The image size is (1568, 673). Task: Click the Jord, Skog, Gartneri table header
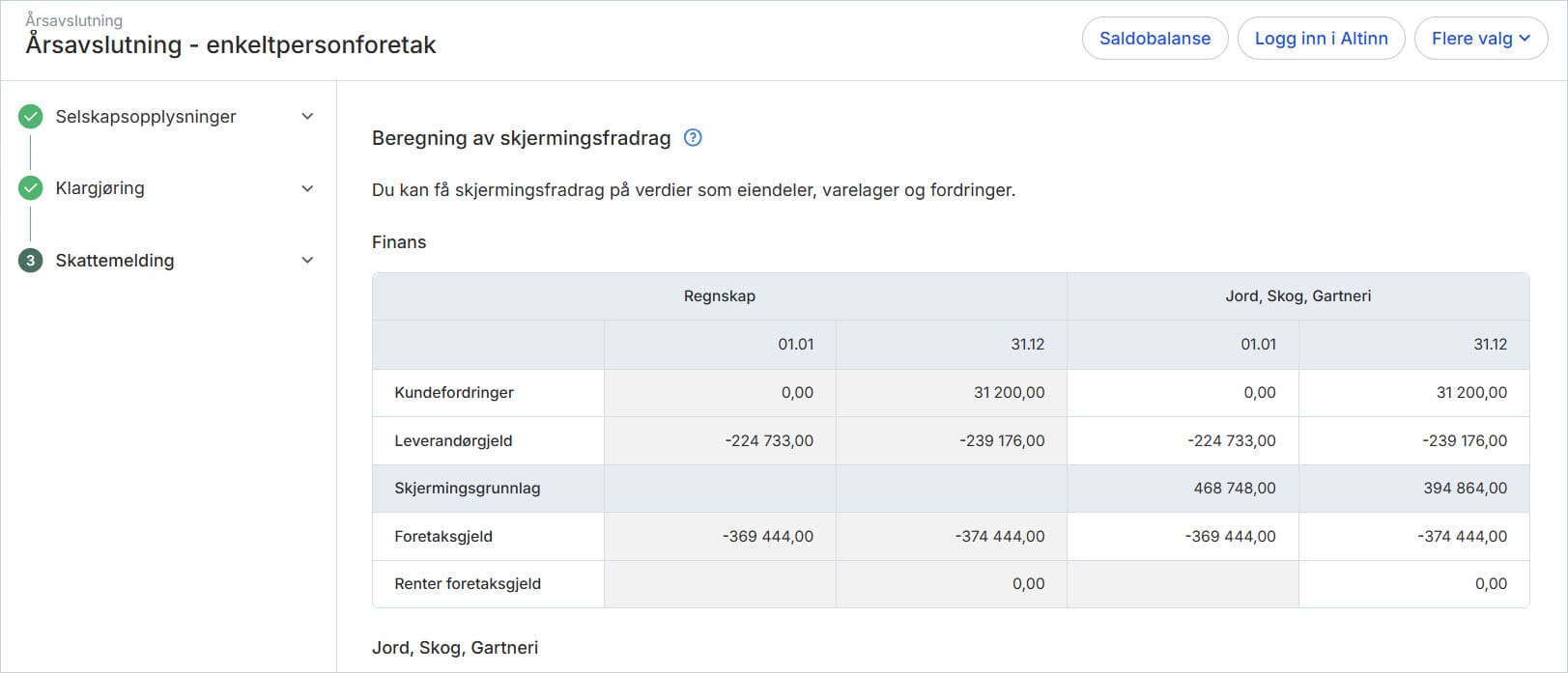pyautogui.click(x=1297, y=296)
